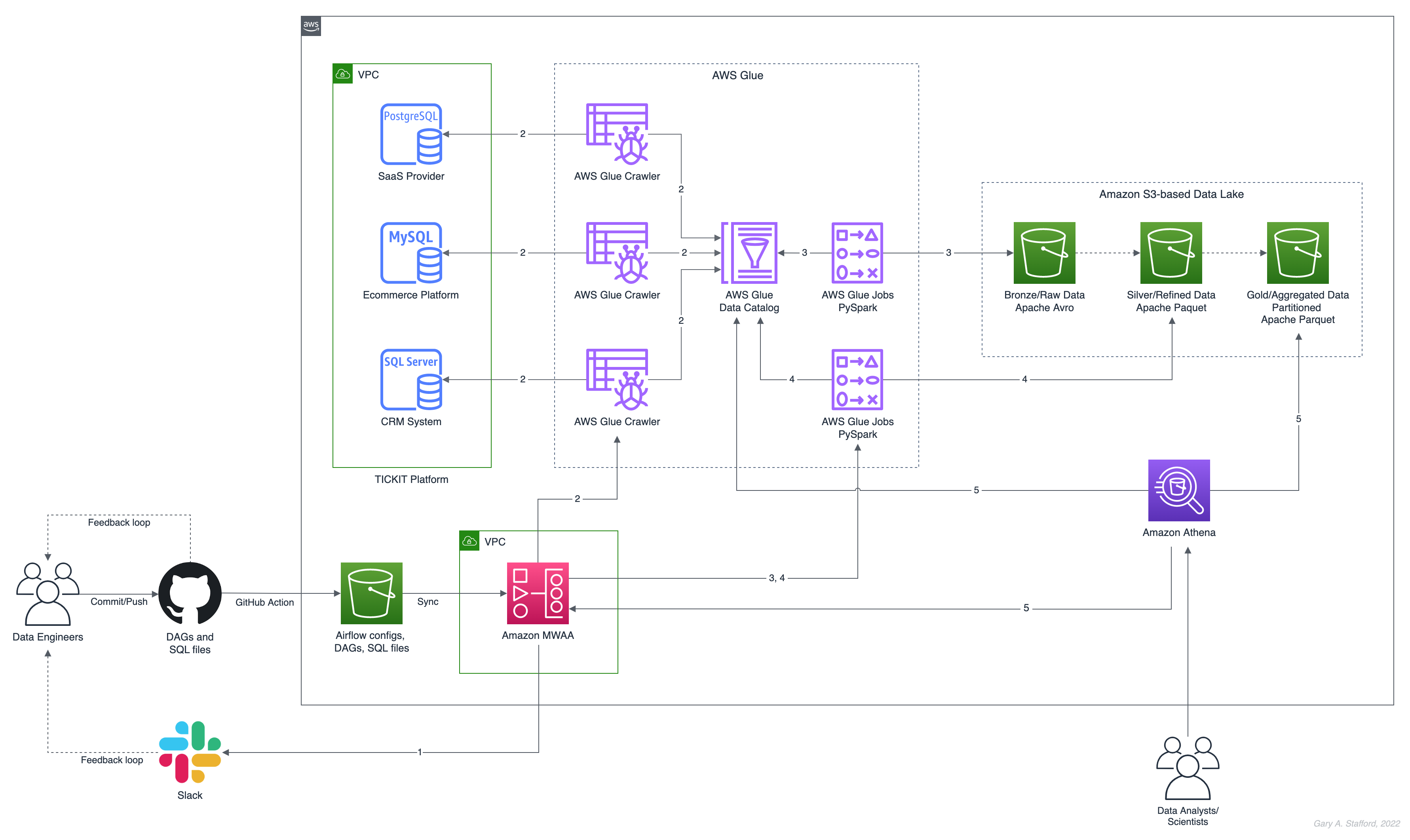Click the 'Feedback loop' label above GitHub
Image resolution: width=1410 pixels, height=840 pixels.
[119, 523]
